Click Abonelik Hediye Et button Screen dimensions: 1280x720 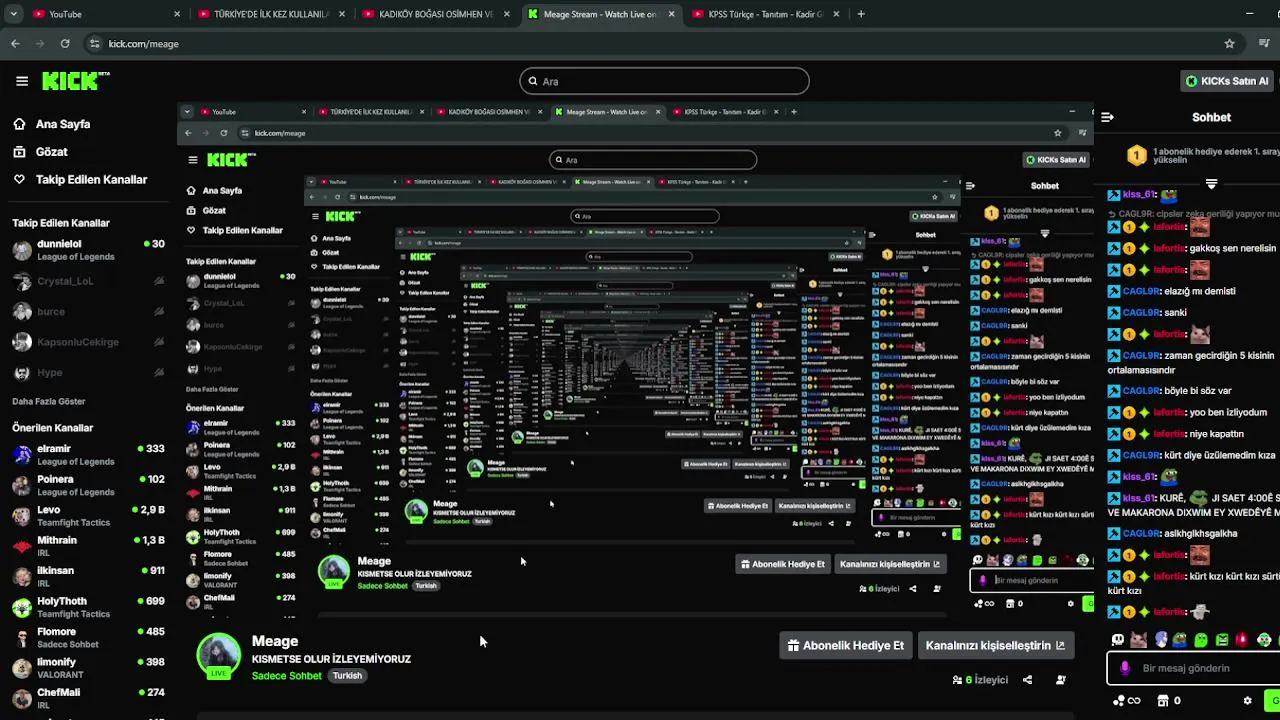click(x=845, y=645)
